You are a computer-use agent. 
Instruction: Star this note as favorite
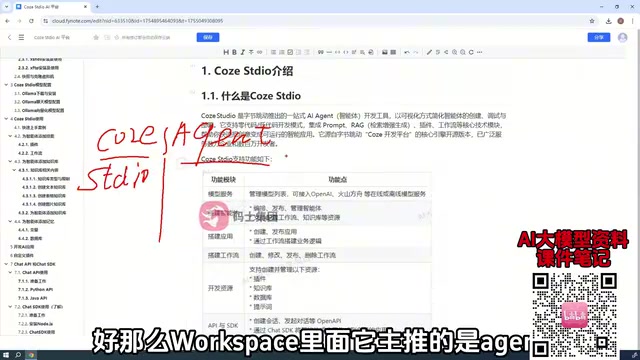96,37
